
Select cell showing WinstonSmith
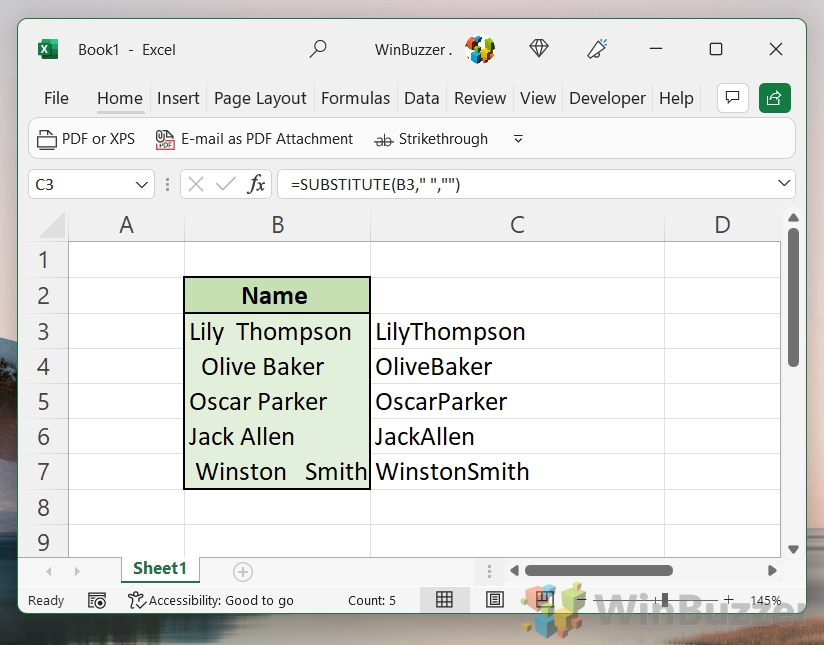pyautogui.click(x=518, y=472)
